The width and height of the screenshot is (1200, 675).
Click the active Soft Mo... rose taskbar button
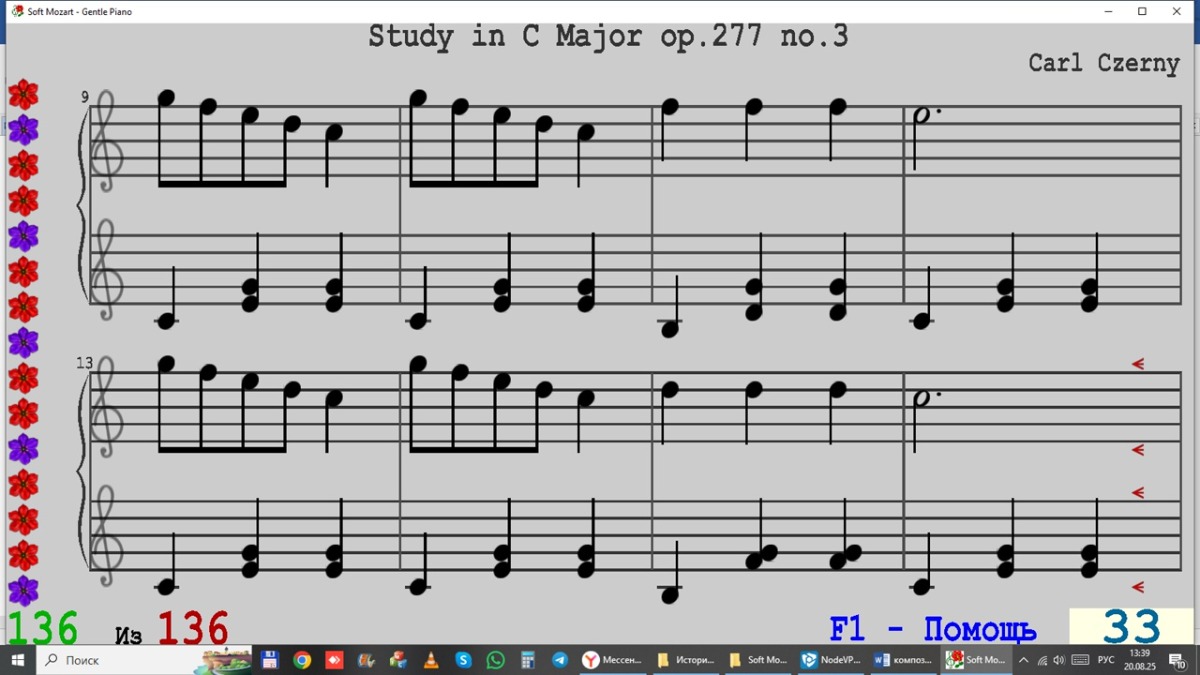[x=976, y=660]
